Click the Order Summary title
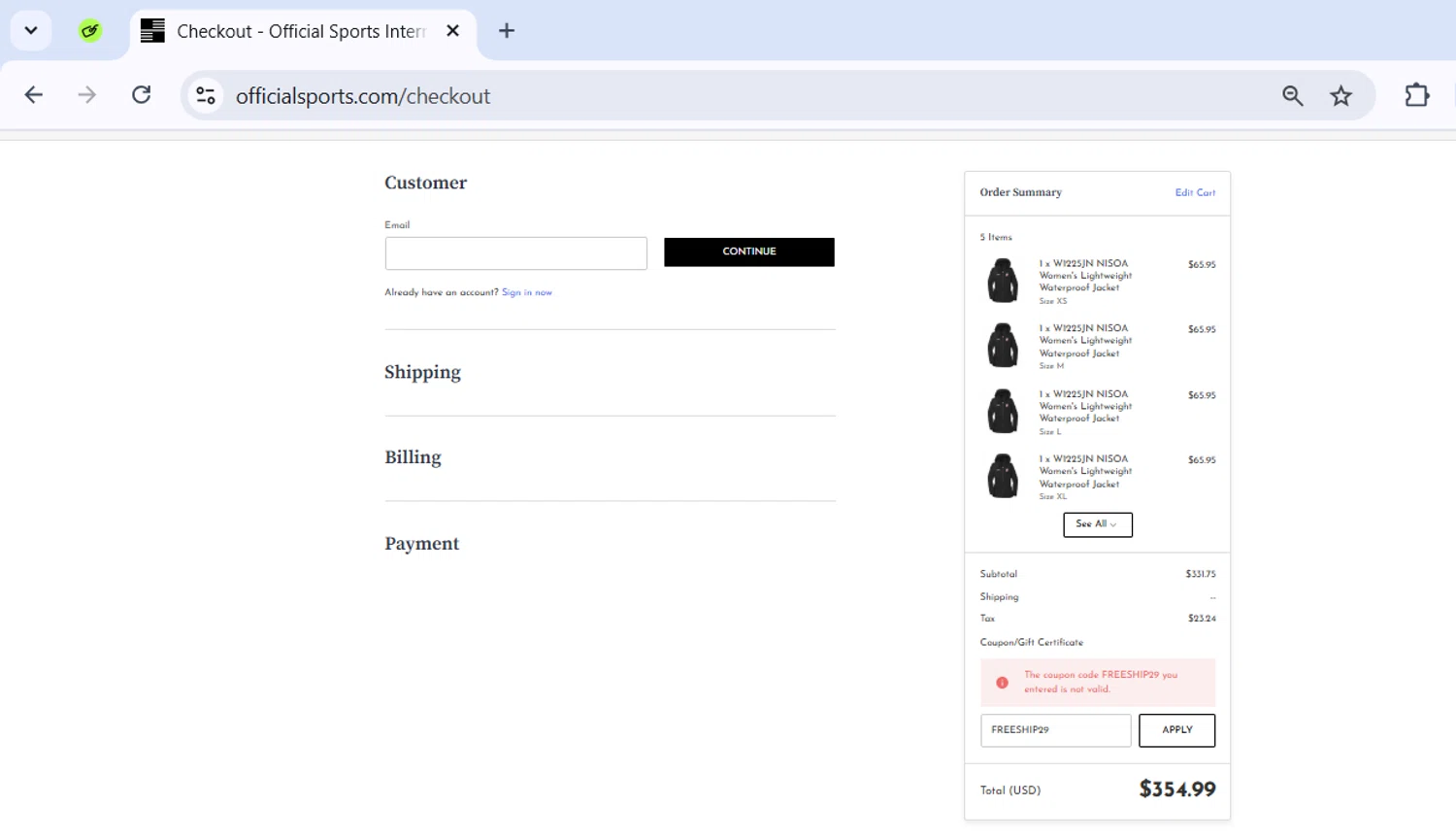This screenshot has height=840, width=1456. point(1020,192)
